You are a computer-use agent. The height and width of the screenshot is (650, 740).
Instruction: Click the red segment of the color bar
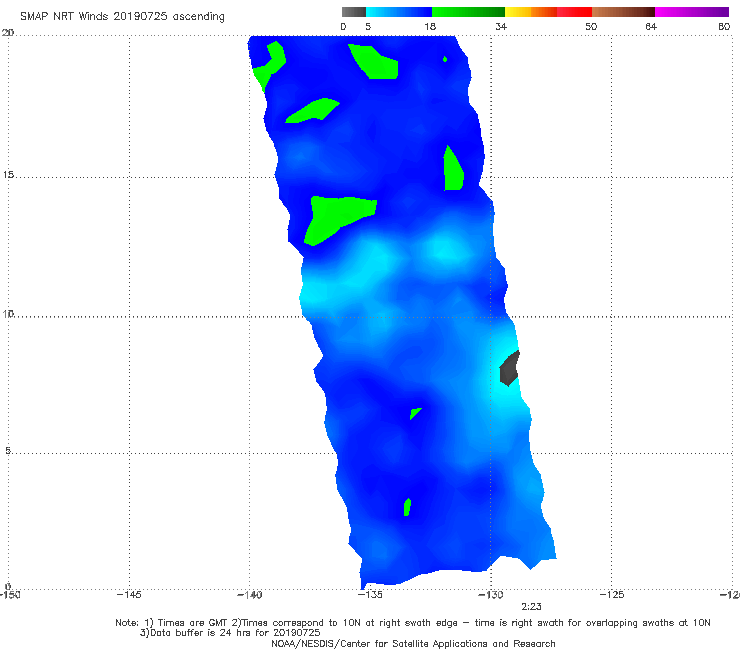[x=574, y=12]
